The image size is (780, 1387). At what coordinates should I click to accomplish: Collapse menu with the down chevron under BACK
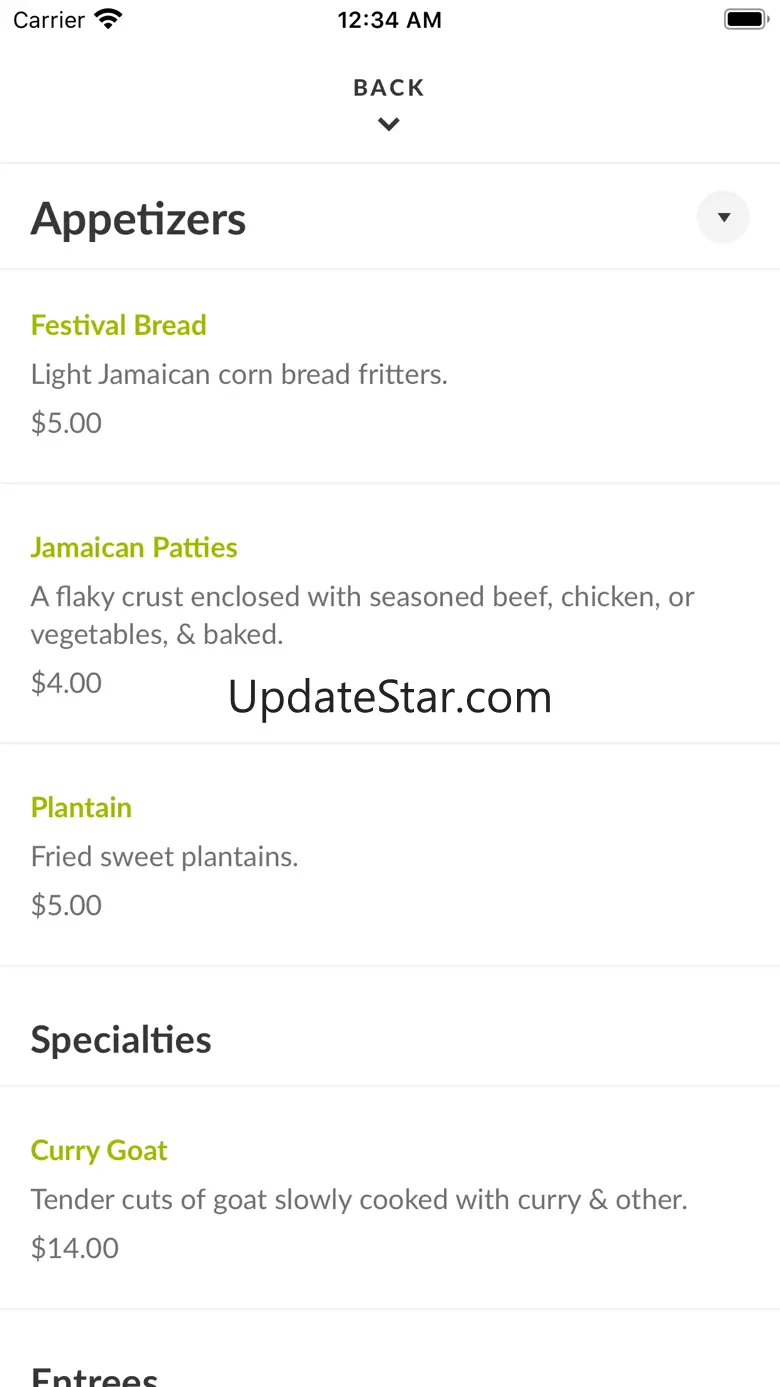click(x=389, y=125)
